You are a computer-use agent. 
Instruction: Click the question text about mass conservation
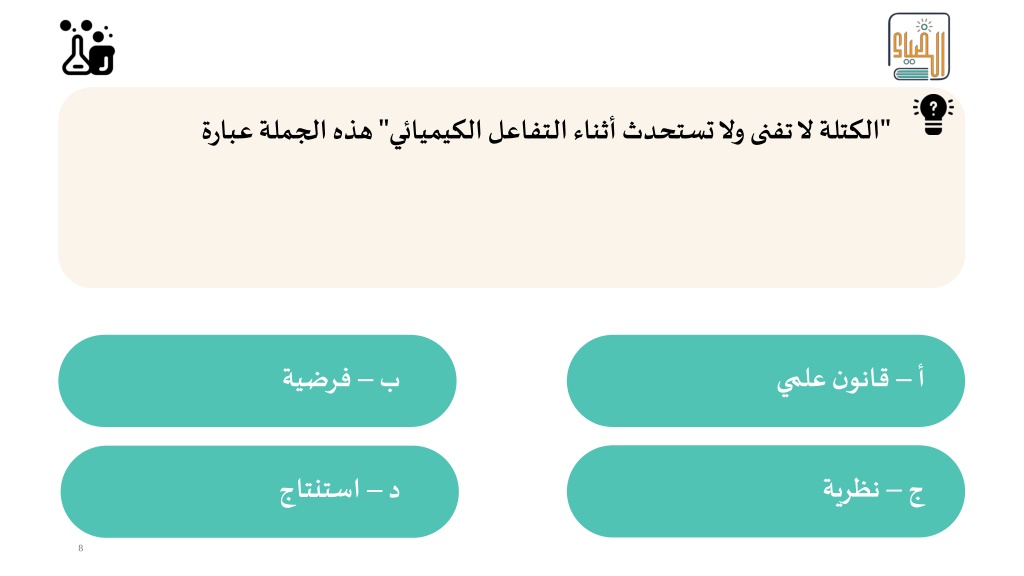click(546, 130)
